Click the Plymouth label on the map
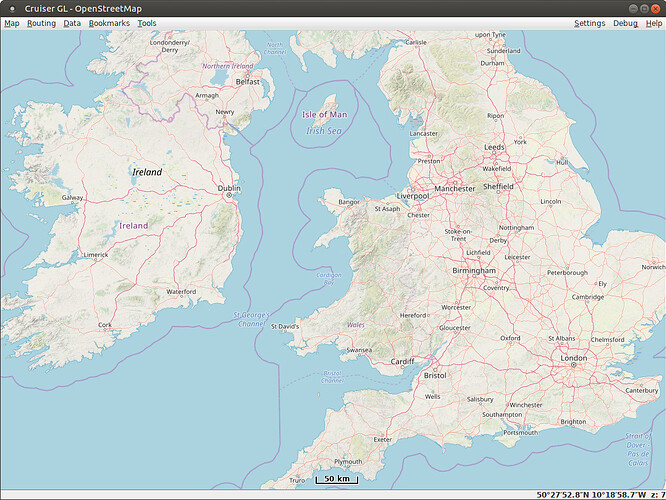666x500 pixels. (348, 462)
